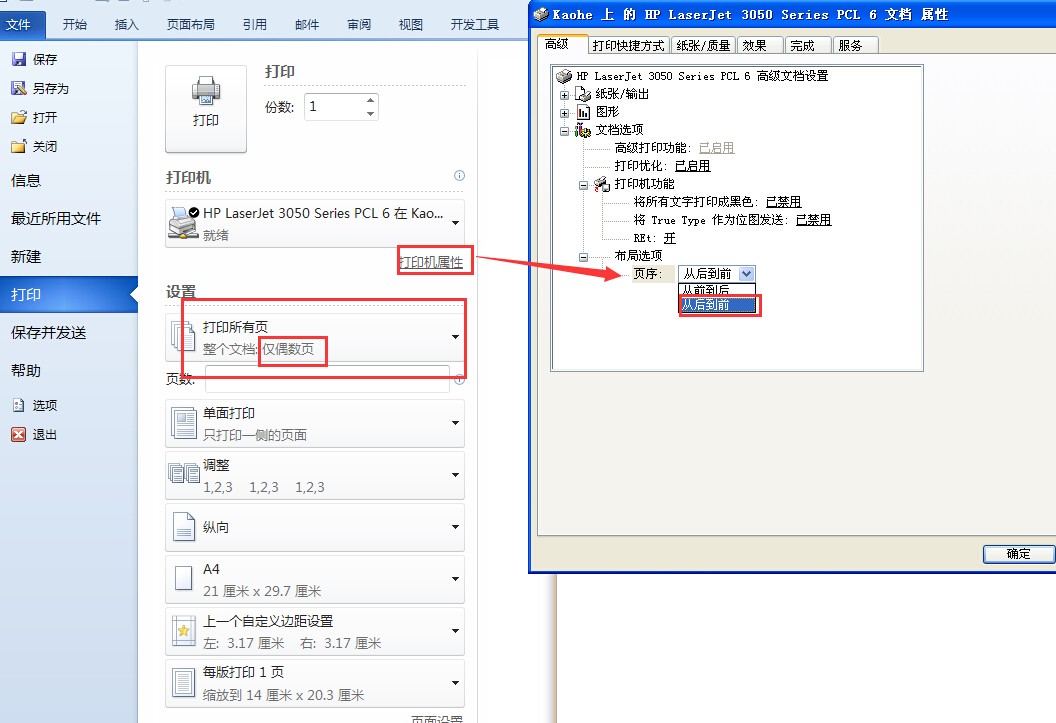Open the 页序 page order dropdown arrow
1056x723 pixels.
coord(746,273)
